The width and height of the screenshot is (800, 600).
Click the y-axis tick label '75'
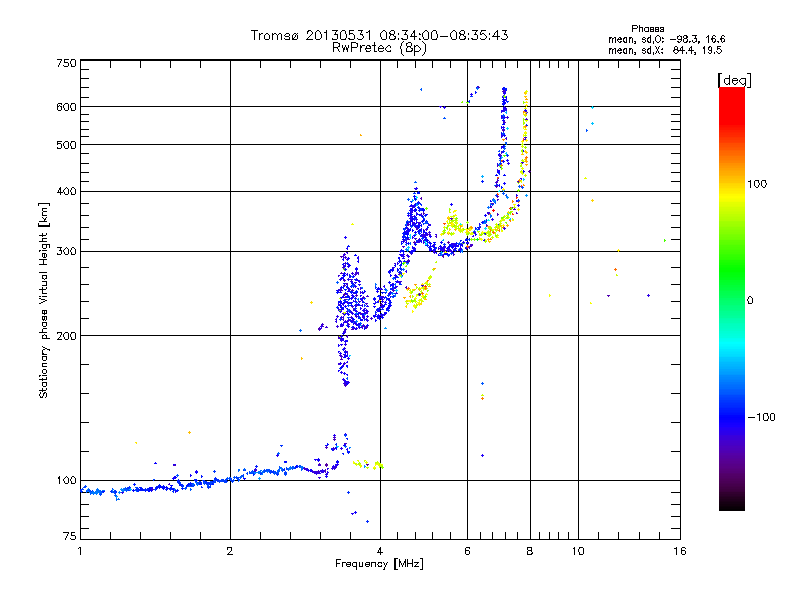point(70,536)
